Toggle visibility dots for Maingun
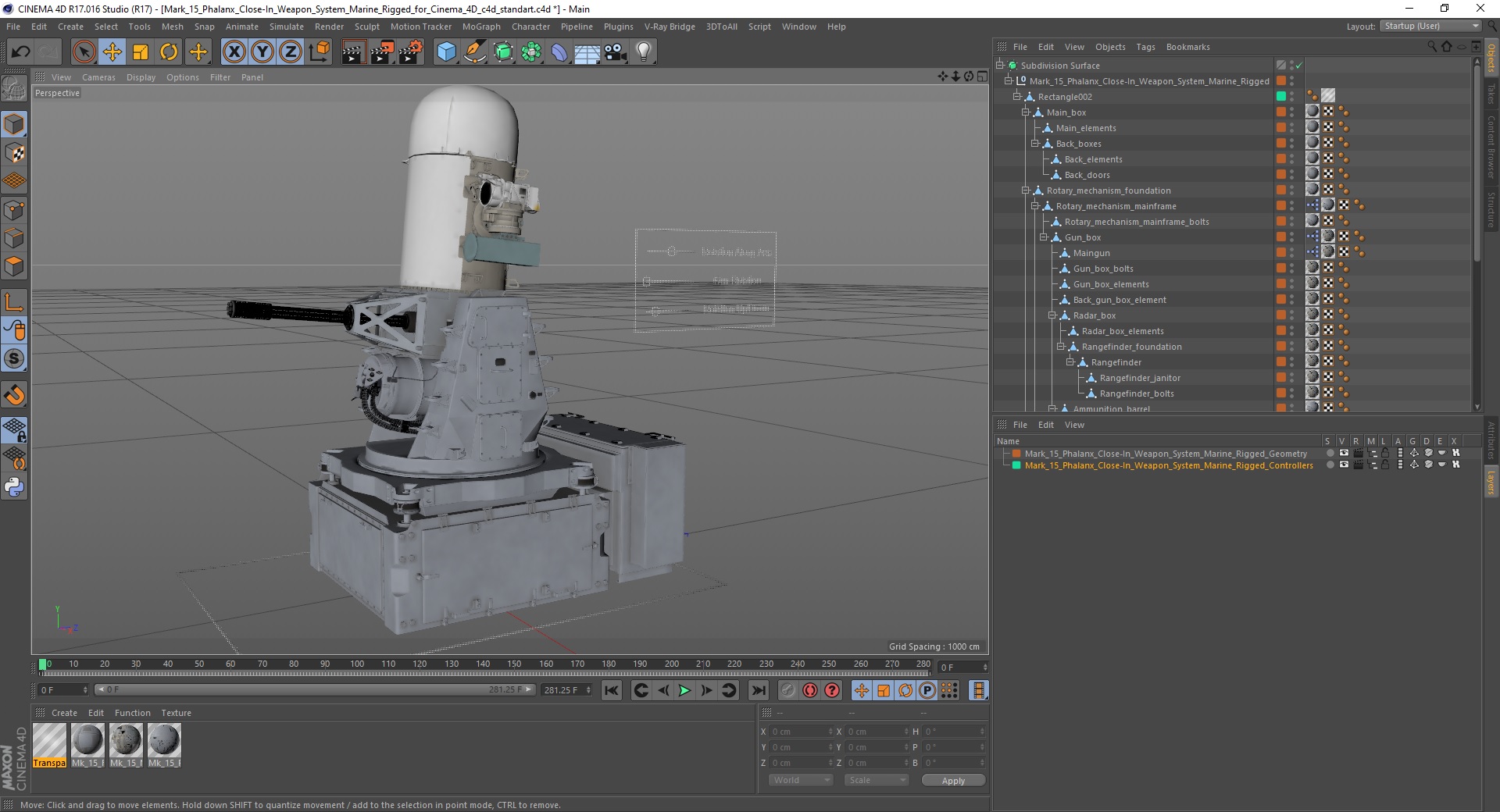This screenshot has width=1500, height=812. click(x=1291, y=253)
